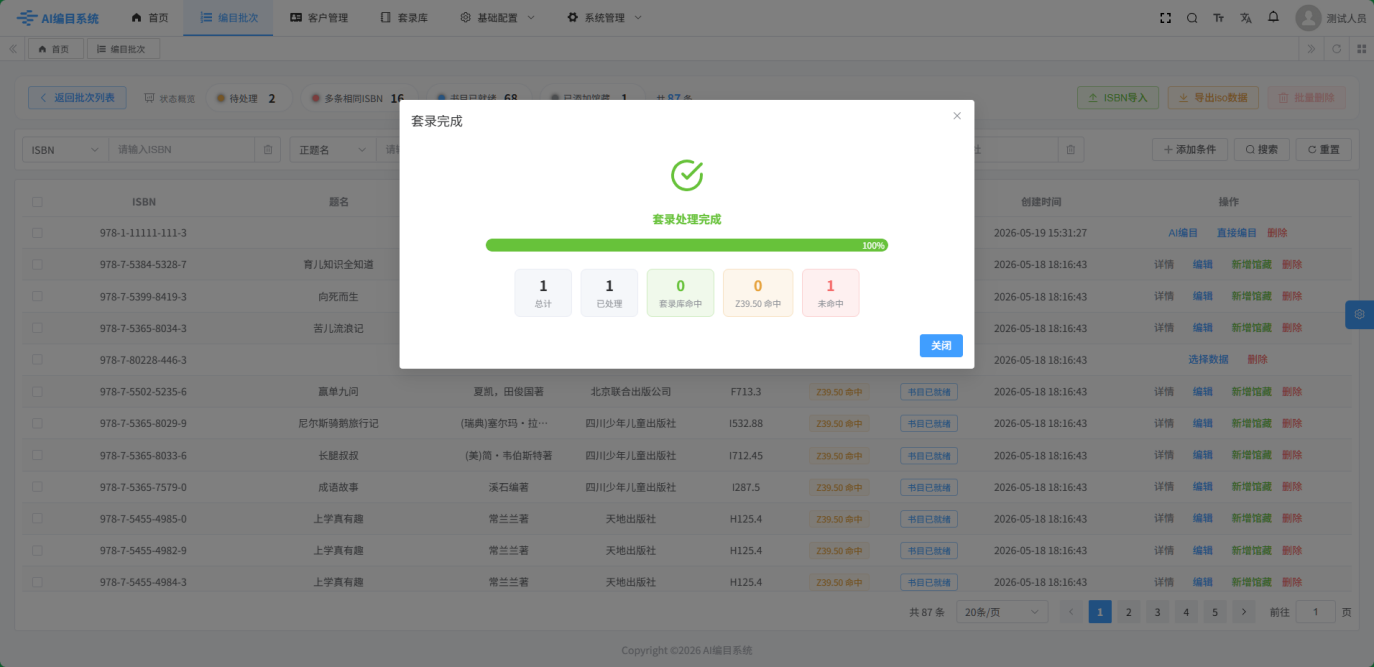Click 返回批次列表 button
This screenshot has width=1374, height=667.
pos(77,98)
